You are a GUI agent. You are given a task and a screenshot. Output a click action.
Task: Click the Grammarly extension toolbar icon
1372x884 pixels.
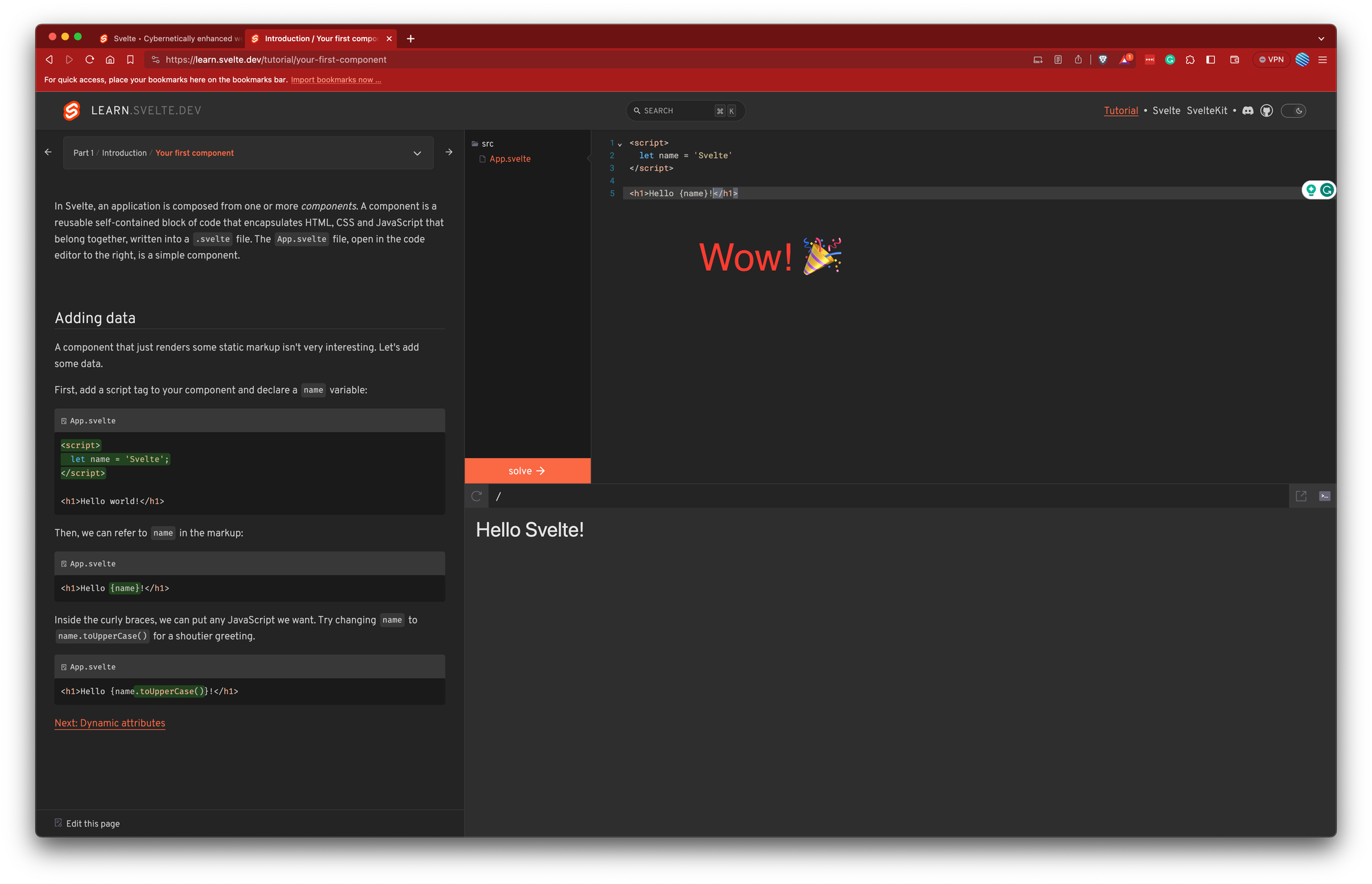(1170, 60)
